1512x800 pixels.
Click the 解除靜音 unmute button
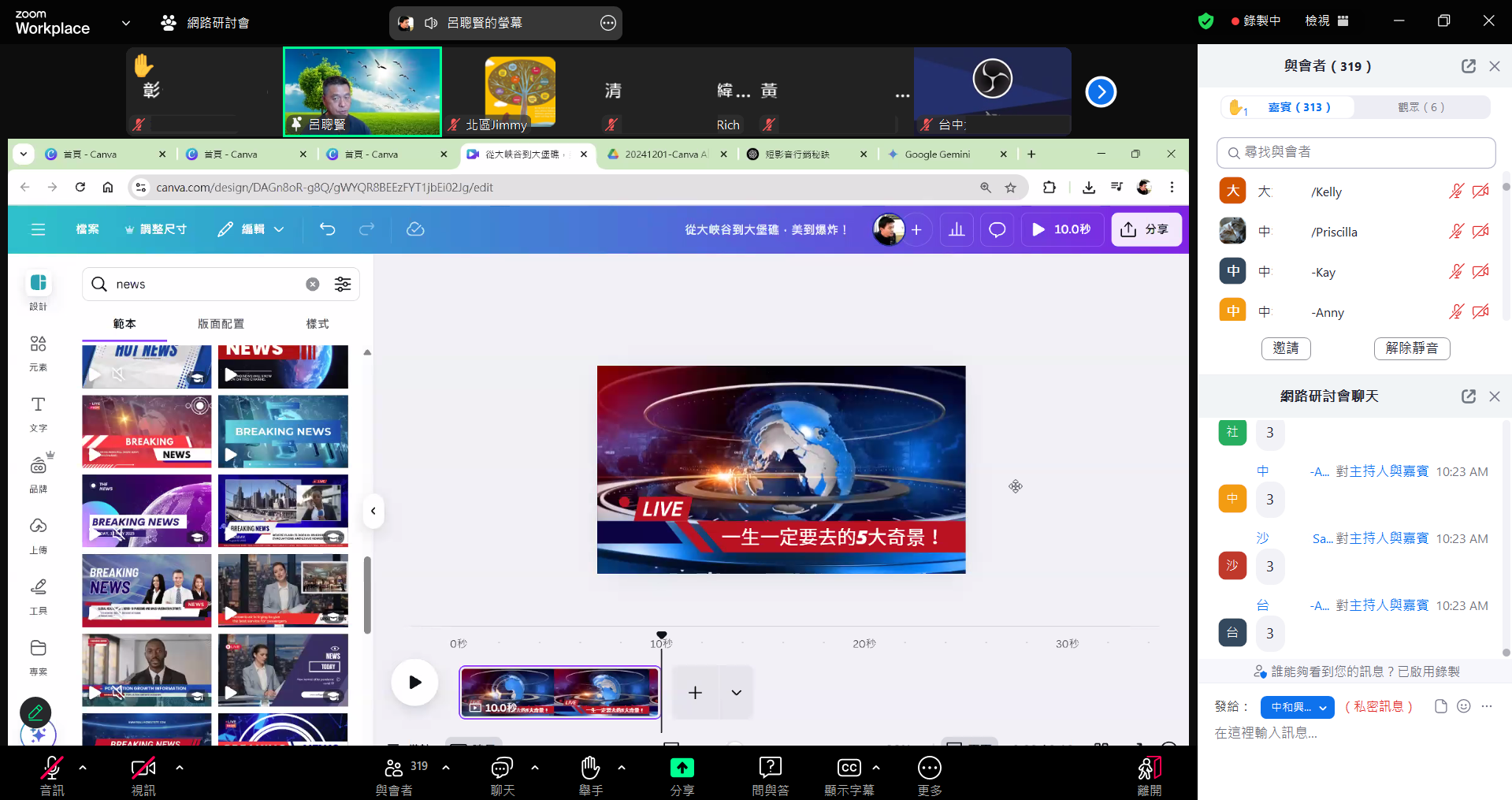point(1412,348)
